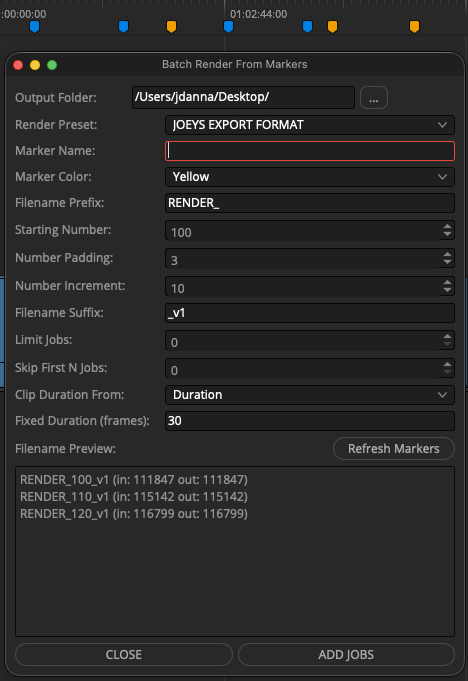Decrease Starting Number with down arrow
The width and height of the screenshot is (468, 681).
448,235
